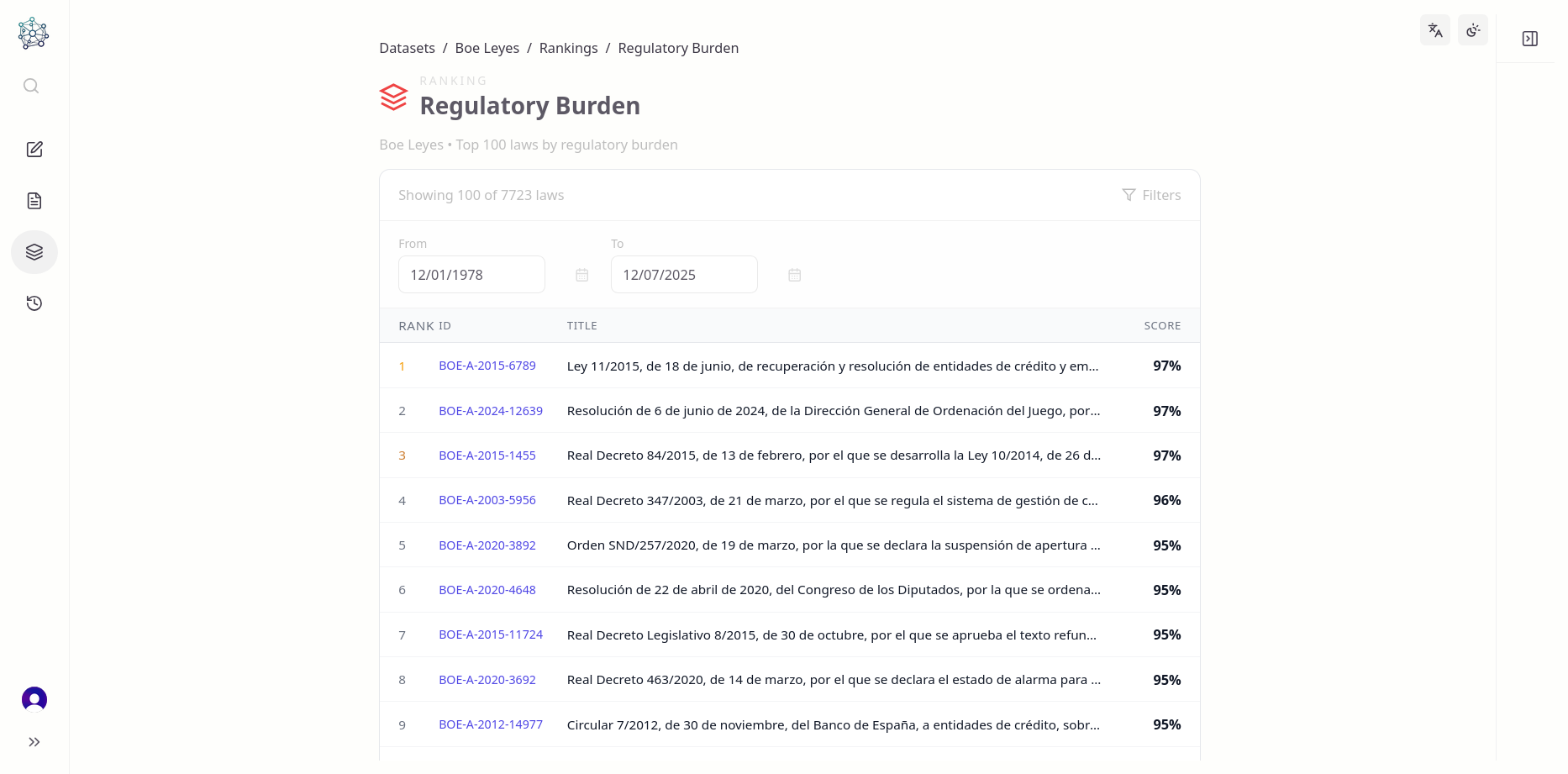
Task: Select the compose/edit icon in the sidebar
Action: [34, 149]
